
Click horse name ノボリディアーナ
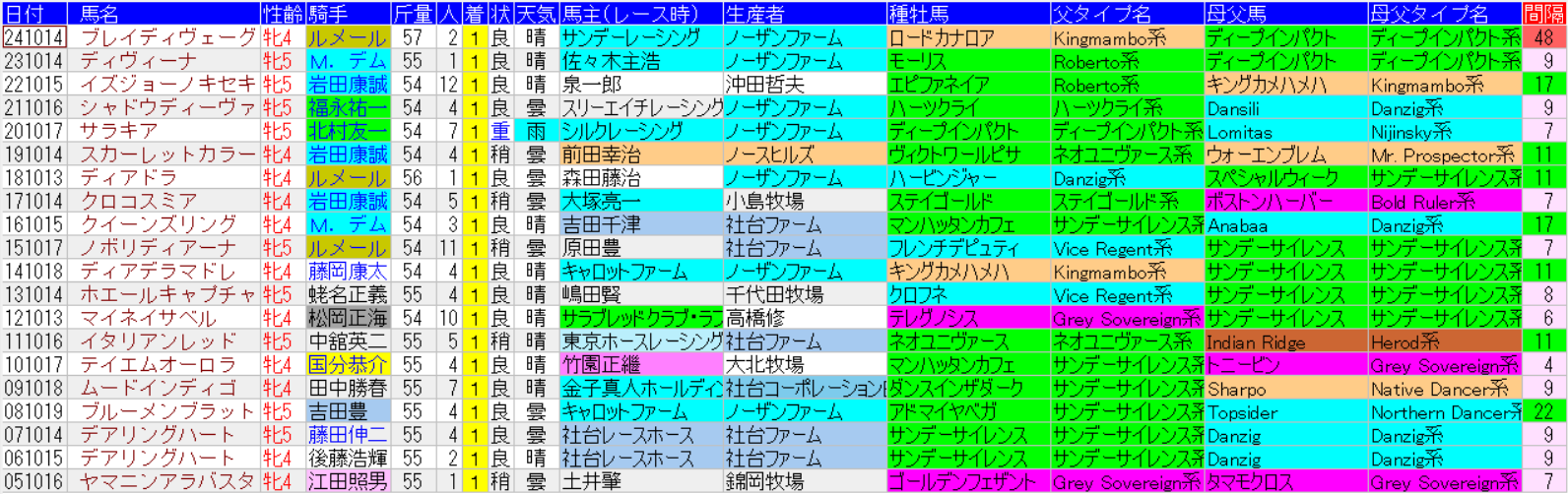coord(163,248)
